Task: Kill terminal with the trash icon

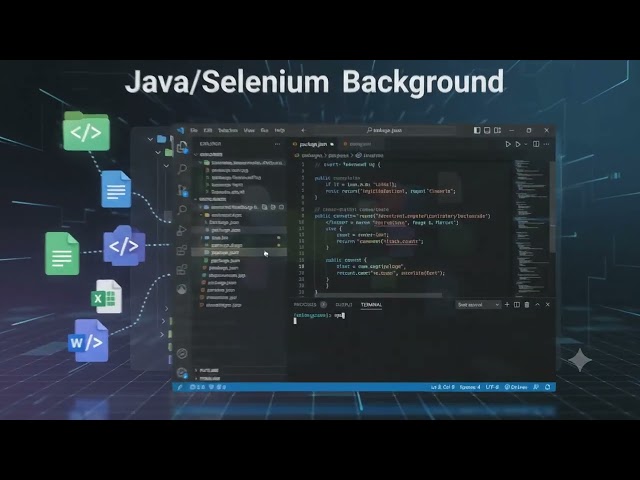Action: tap(527, 304)
